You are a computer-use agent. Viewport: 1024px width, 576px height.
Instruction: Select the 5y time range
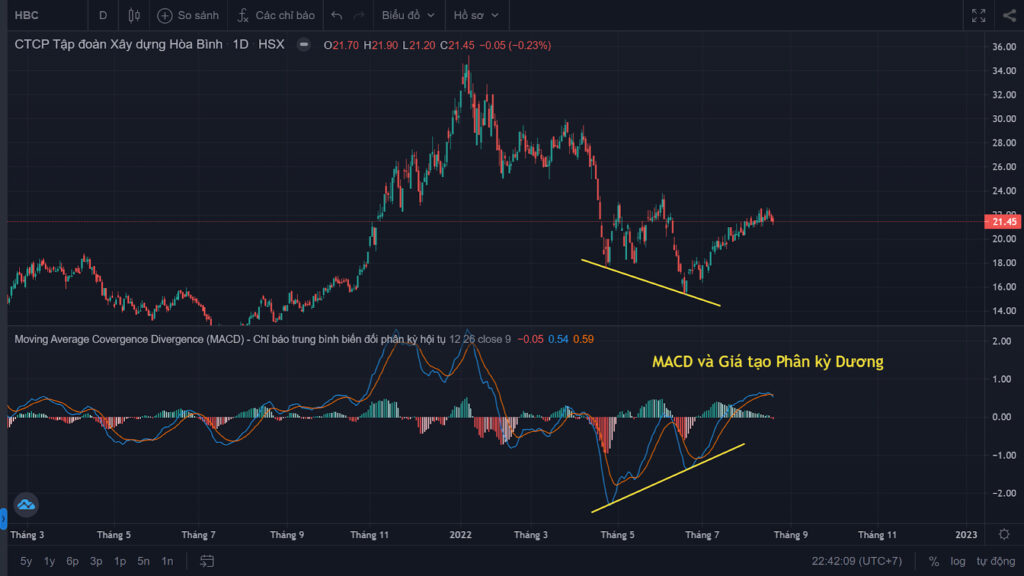tap(26, 561)
